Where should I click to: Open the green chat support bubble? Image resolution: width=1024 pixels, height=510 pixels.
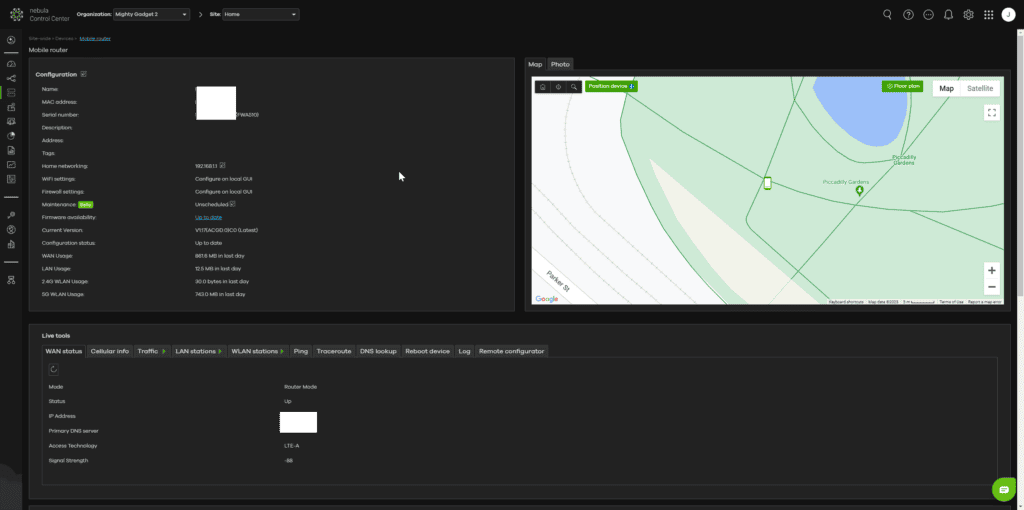point(1003,489)
